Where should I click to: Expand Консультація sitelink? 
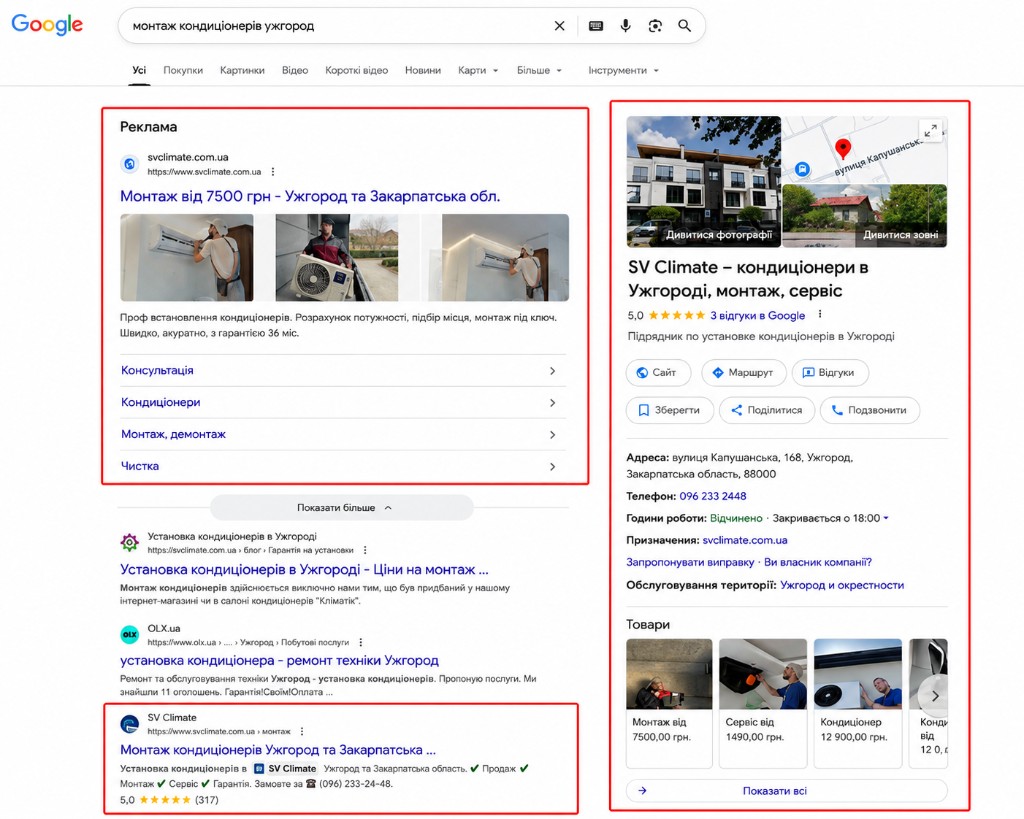343,370
